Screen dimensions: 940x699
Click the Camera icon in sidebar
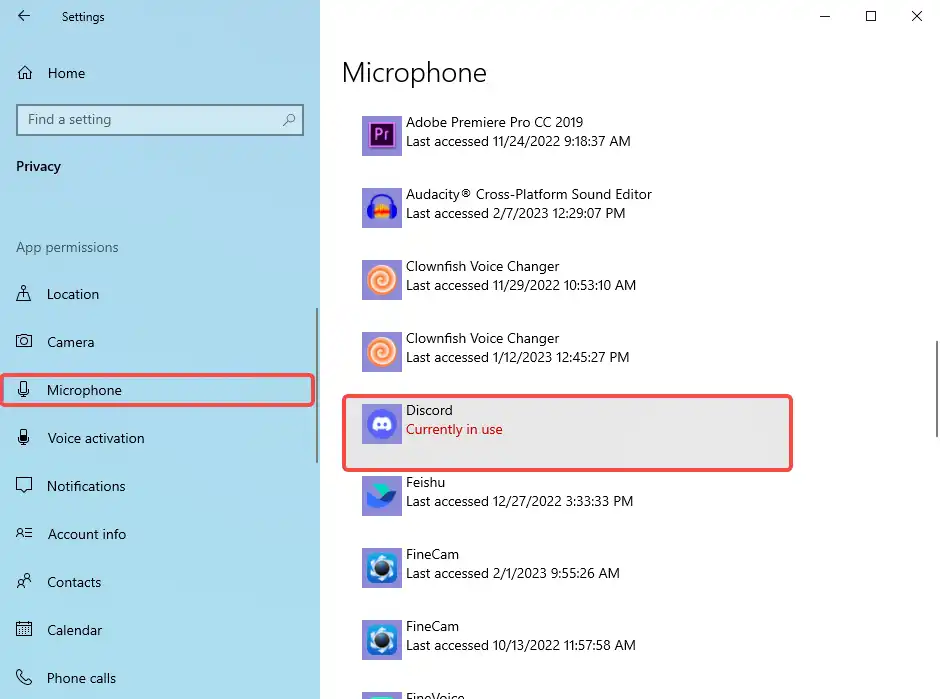tap(24, 342)
